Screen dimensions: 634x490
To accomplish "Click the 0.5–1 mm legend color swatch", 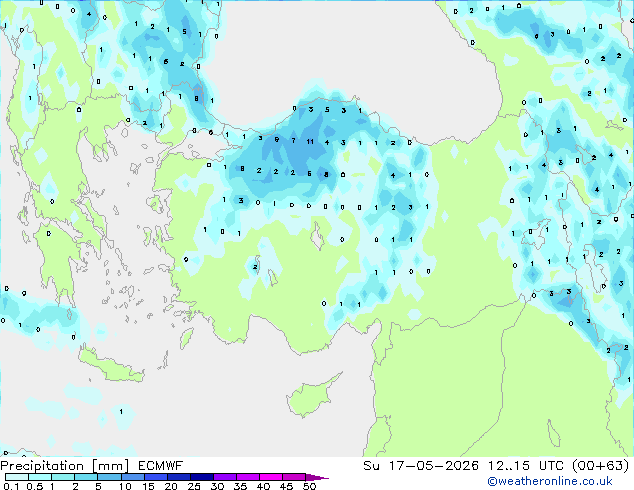I will tap(40, 477).
